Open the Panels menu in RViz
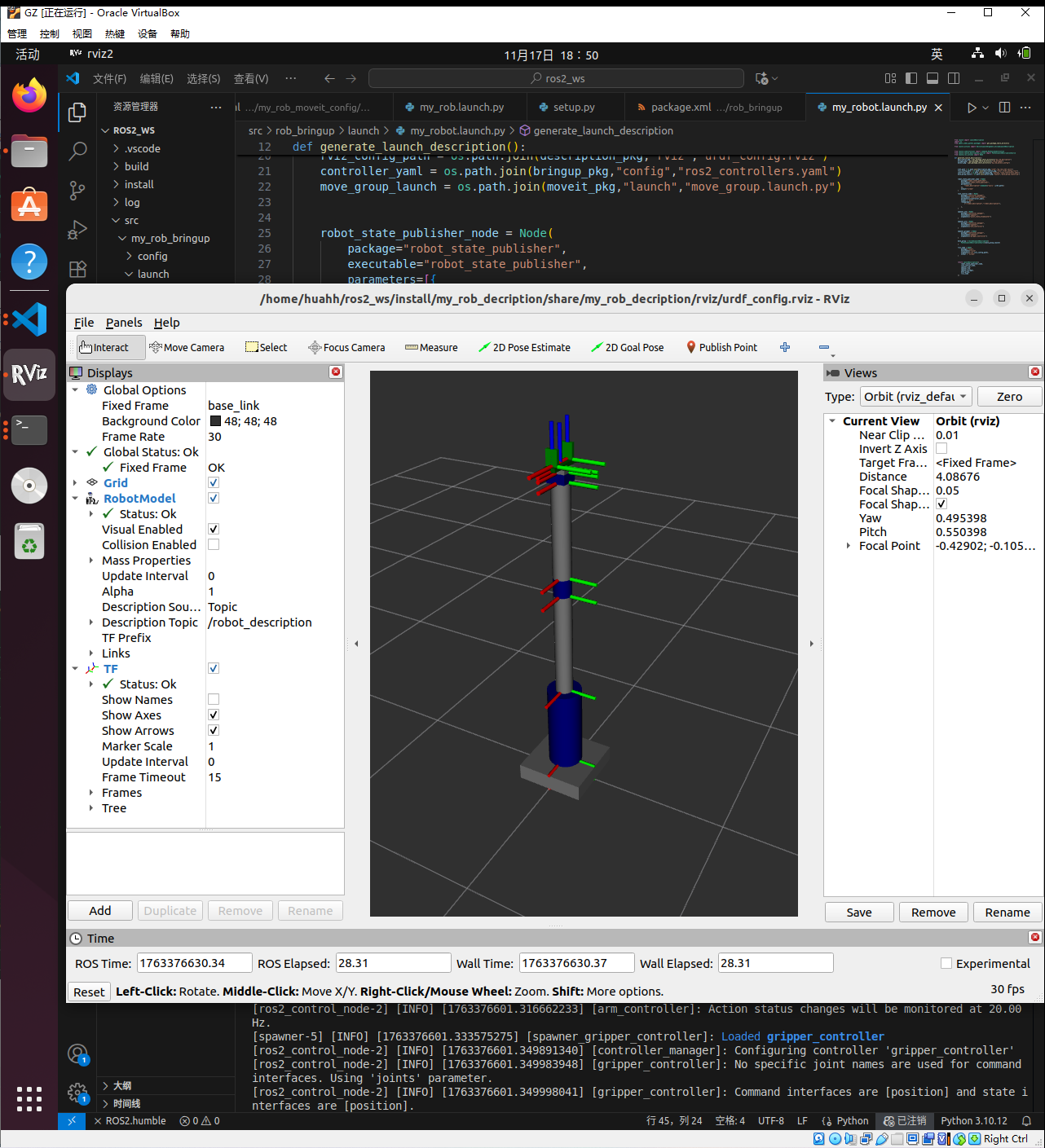This screenshot has height=1148, width=1045. click(123, 323)
